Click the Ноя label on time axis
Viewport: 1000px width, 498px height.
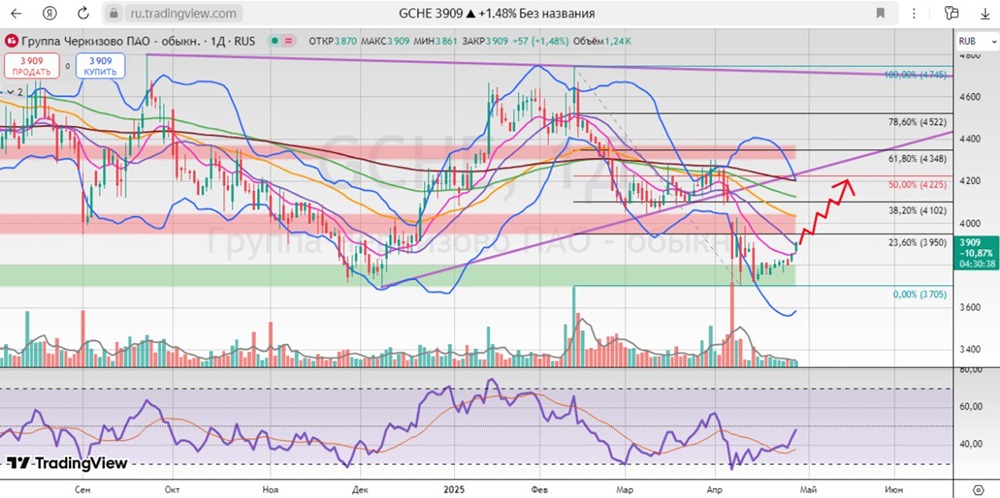(270, 490)
